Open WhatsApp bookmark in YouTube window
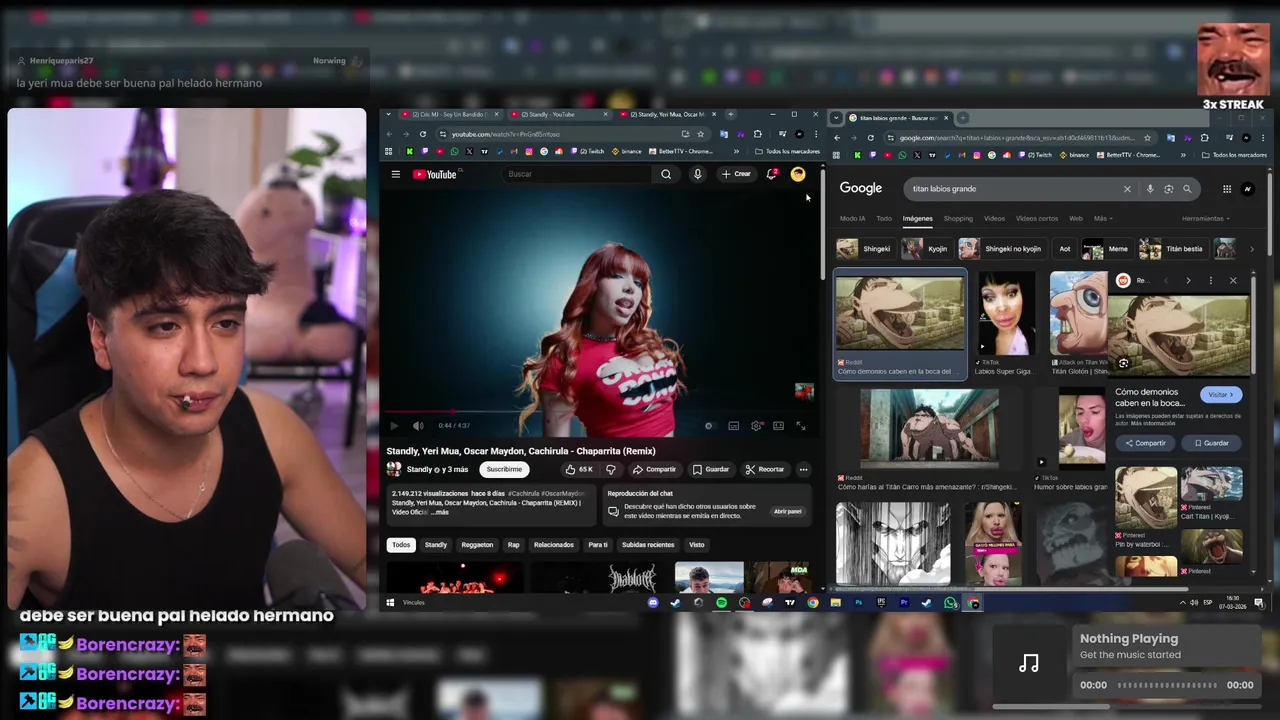 454,152
